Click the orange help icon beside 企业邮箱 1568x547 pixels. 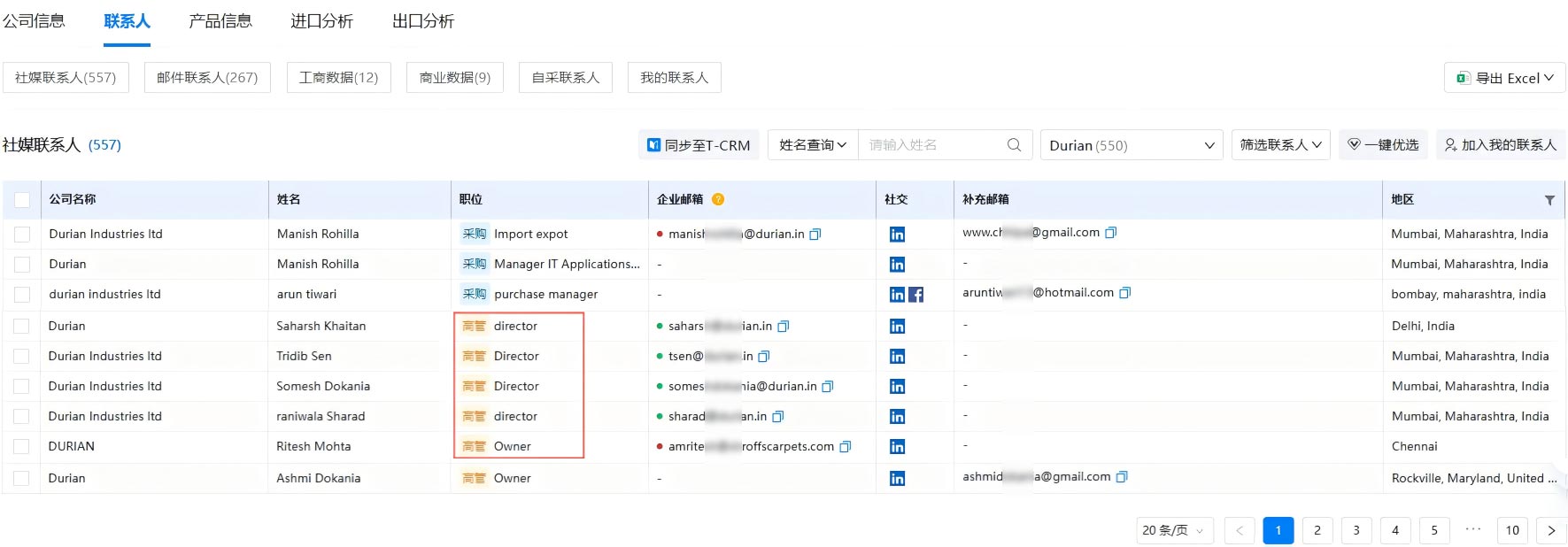(x=718, y=199)
